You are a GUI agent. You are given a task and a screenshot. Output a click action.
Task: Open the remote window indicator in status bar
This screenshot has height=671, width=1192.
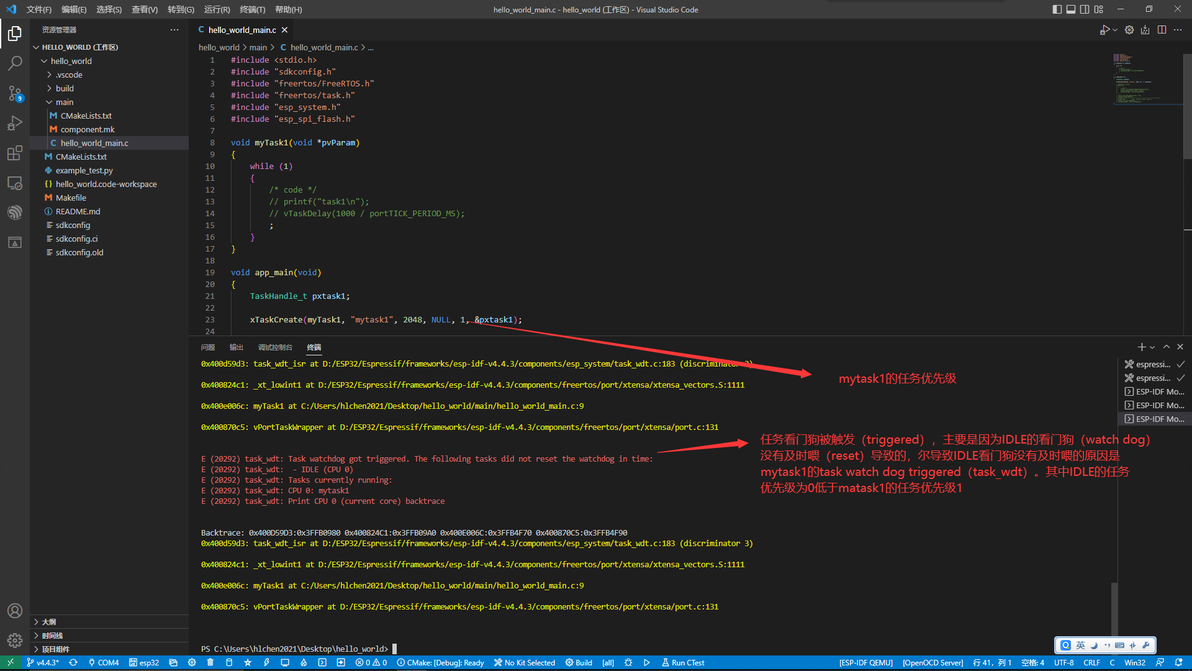10,663
